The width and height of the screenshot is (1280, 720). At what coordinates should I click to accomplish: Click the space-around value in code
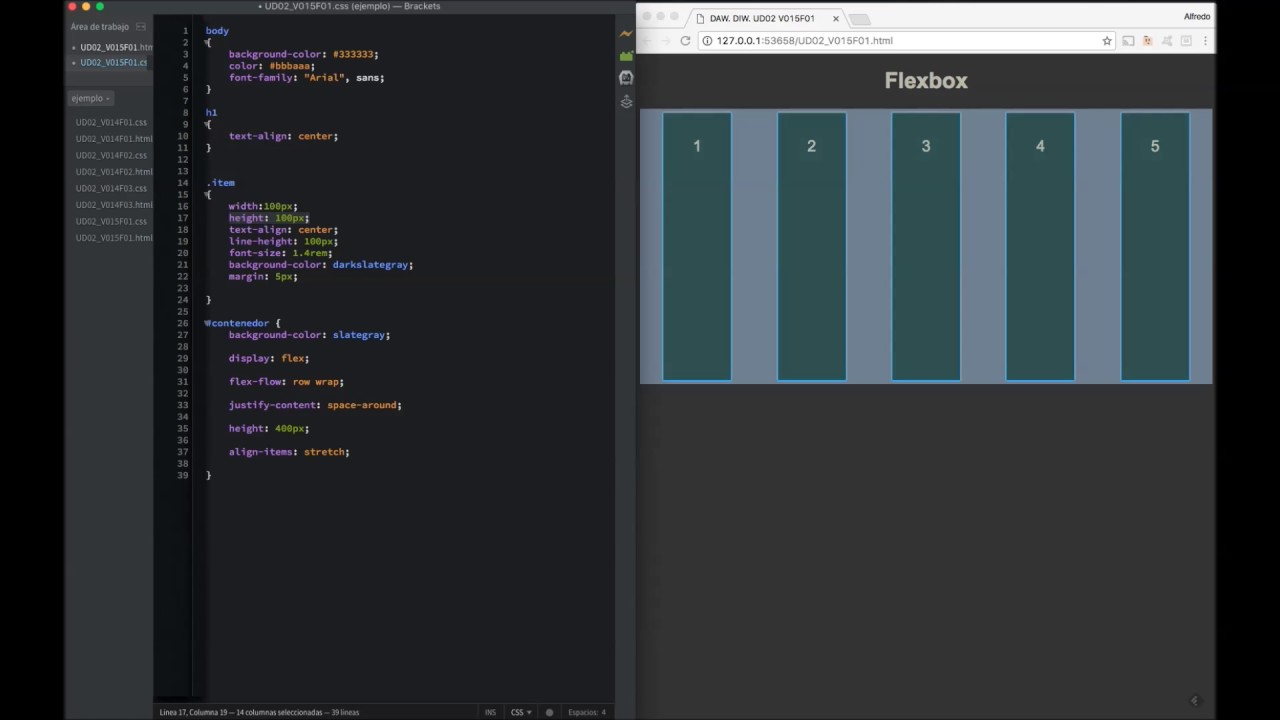coord(362,405)
